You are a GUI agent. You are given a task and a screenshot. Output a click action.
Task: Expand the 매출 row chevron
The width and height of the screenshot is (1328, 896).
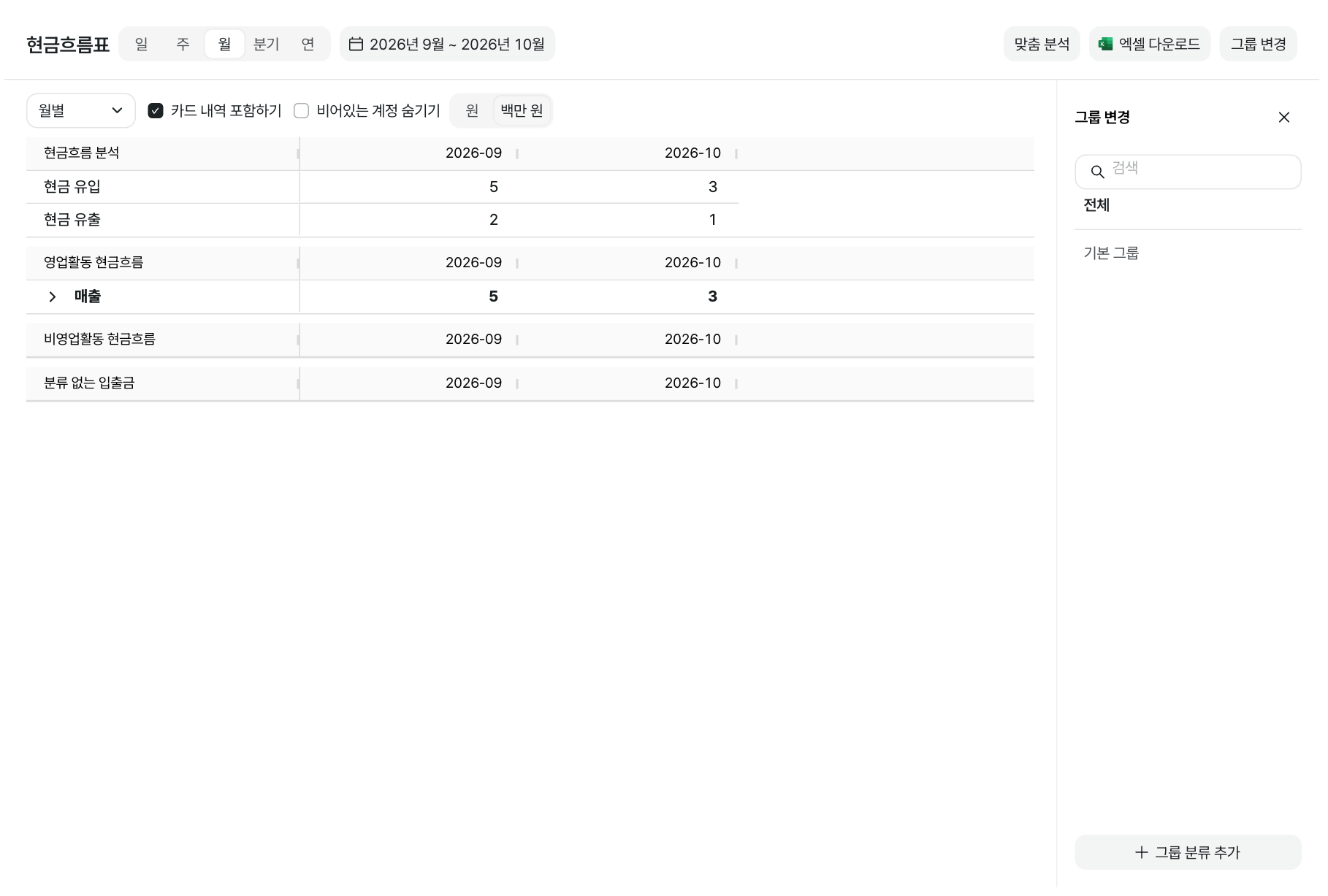click(52, 296)
